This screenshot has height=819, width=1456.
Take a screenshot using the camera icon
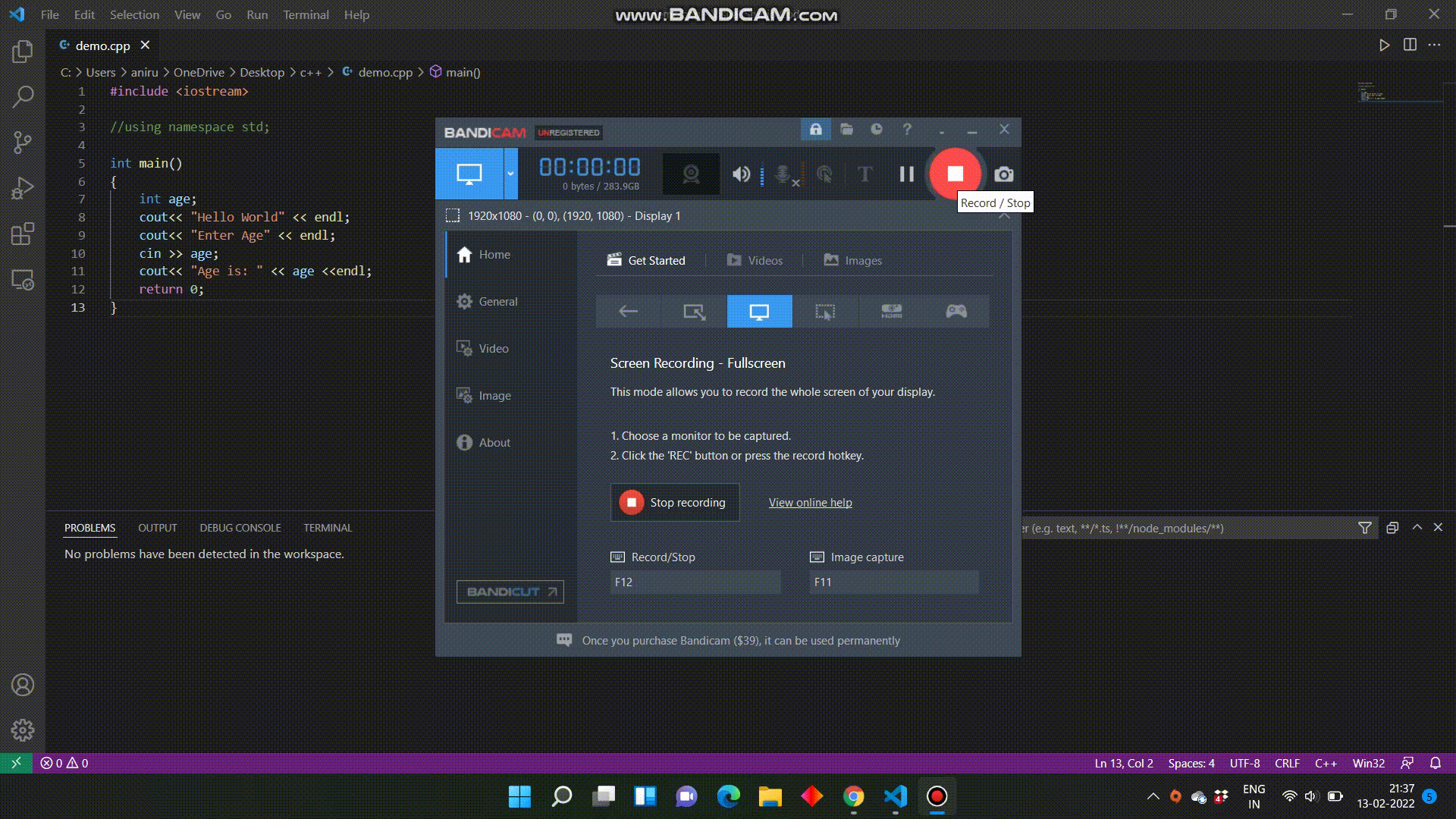pos(1004,174)
